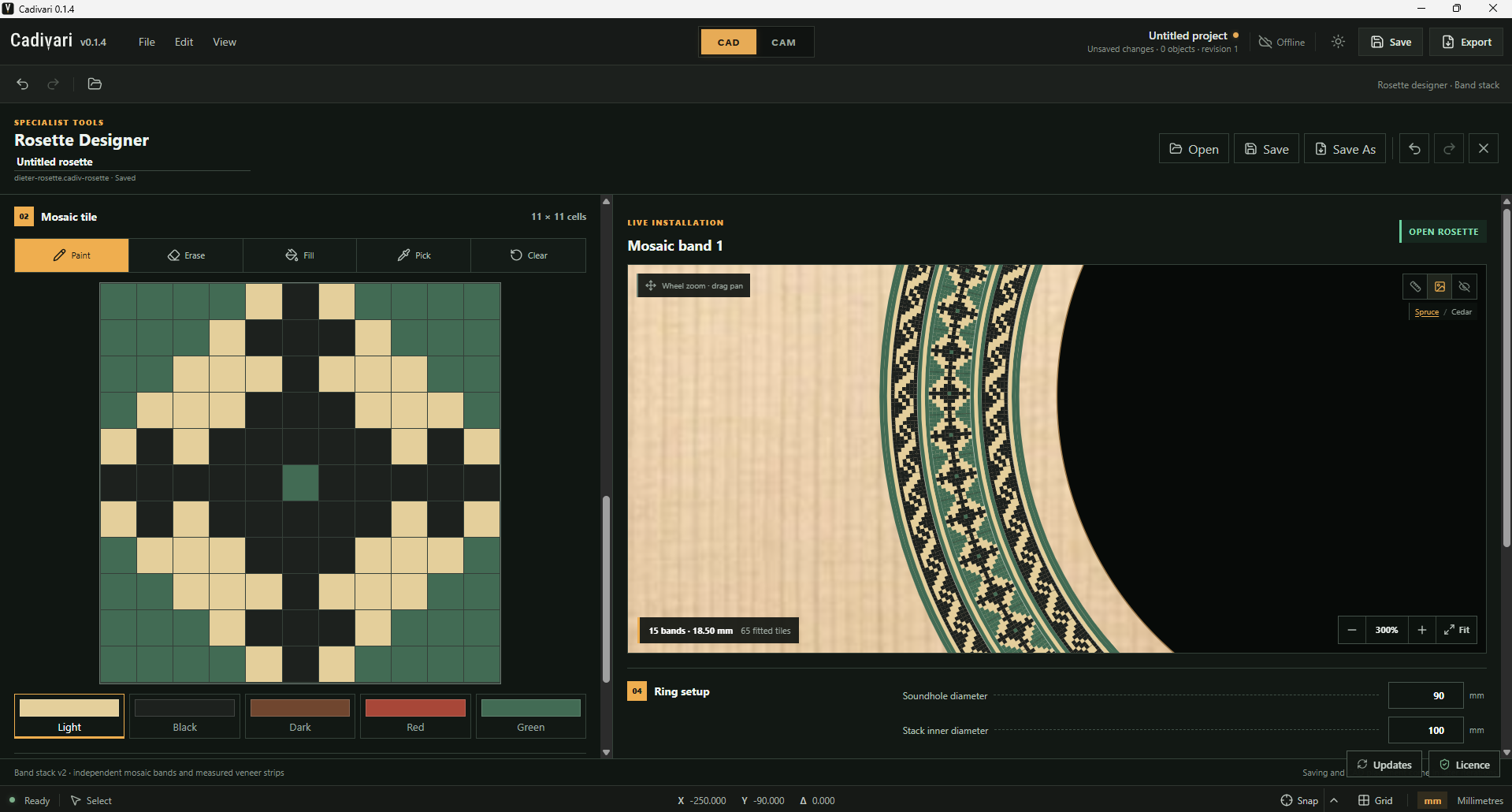Select Spruce as the soundboard wood
The height and width of the screenshot is (812, 1512).
click(1426, 312)
